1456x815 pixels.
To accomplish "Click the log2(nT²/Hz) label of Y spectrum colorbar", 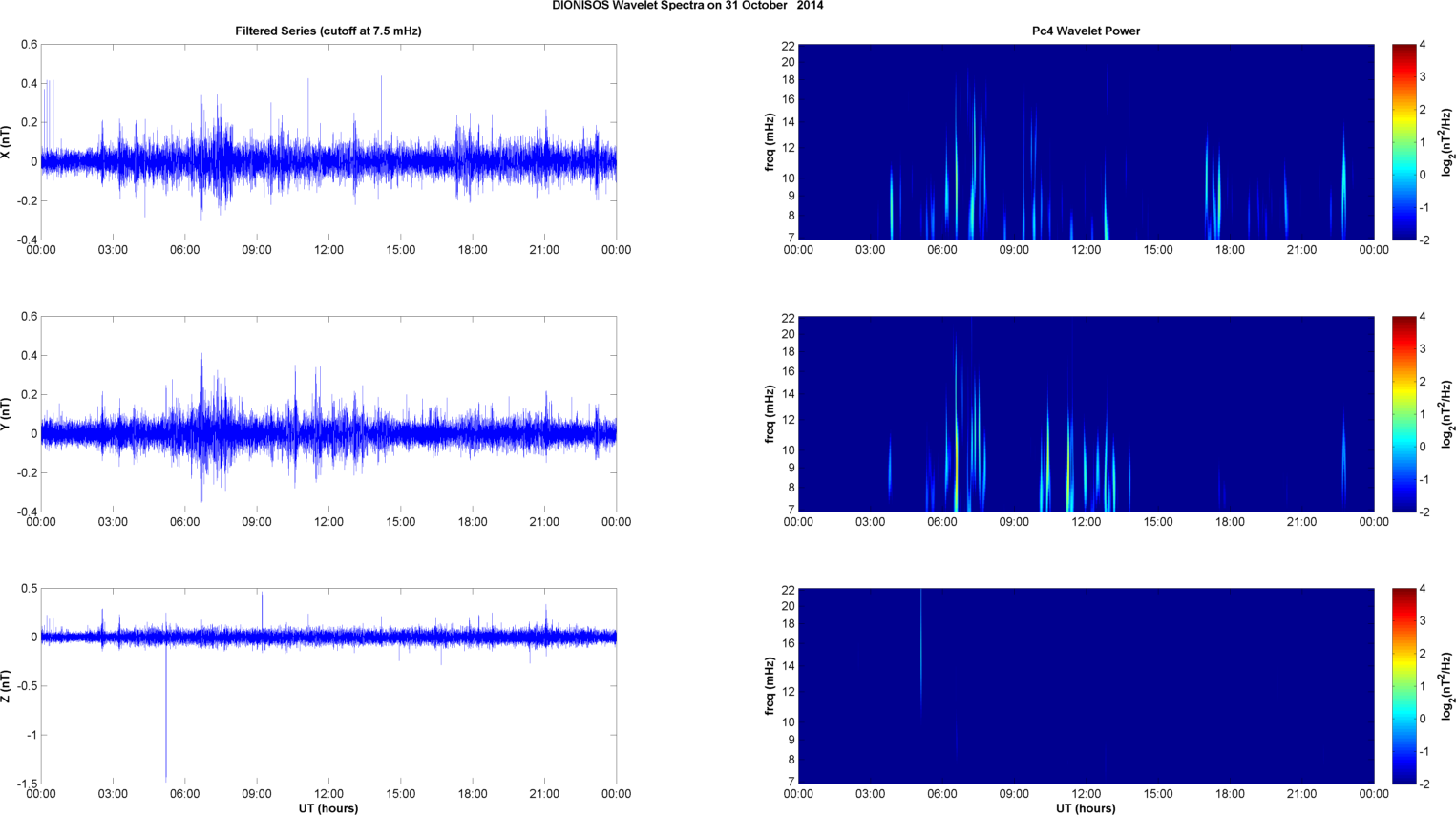I will click(1448, 414).
